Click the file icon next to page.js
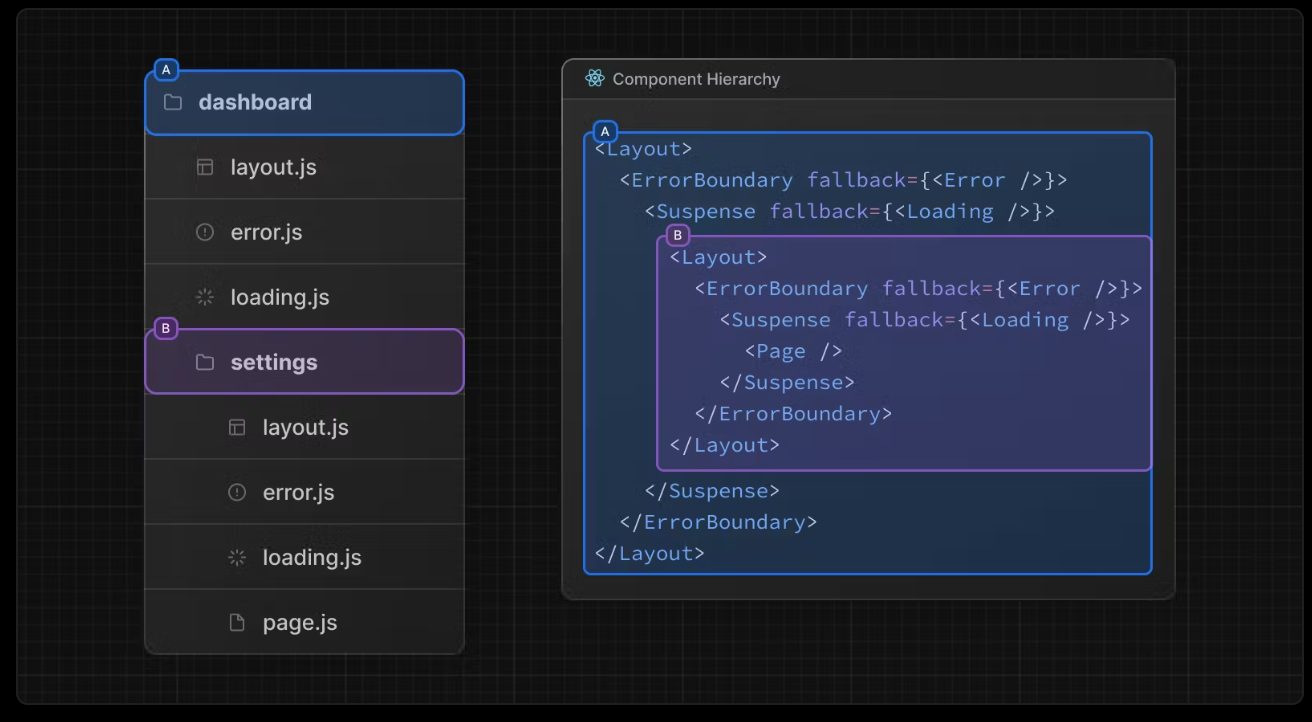1312x722 pixels. (237, 622)
